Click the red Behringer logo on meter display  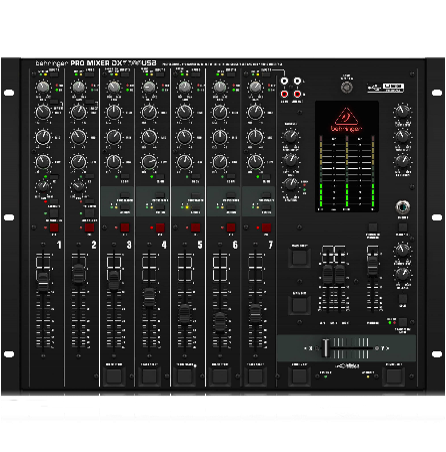coord(346,120)
